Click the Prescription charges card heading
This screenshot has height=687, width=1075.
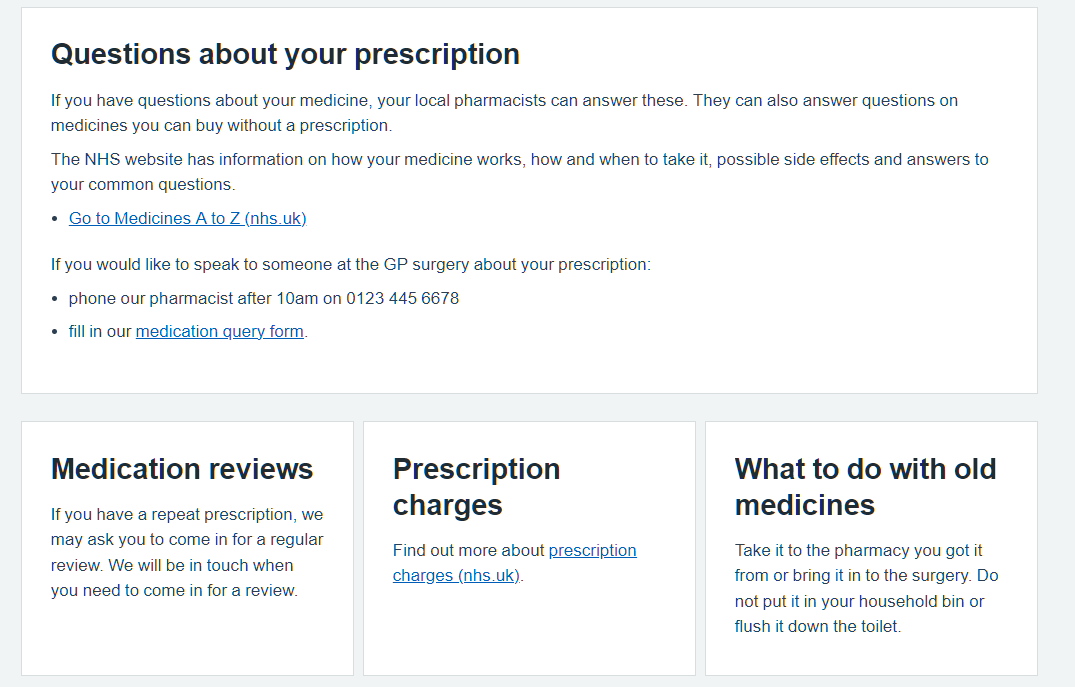pyautogui.click(x=476, y=486)
